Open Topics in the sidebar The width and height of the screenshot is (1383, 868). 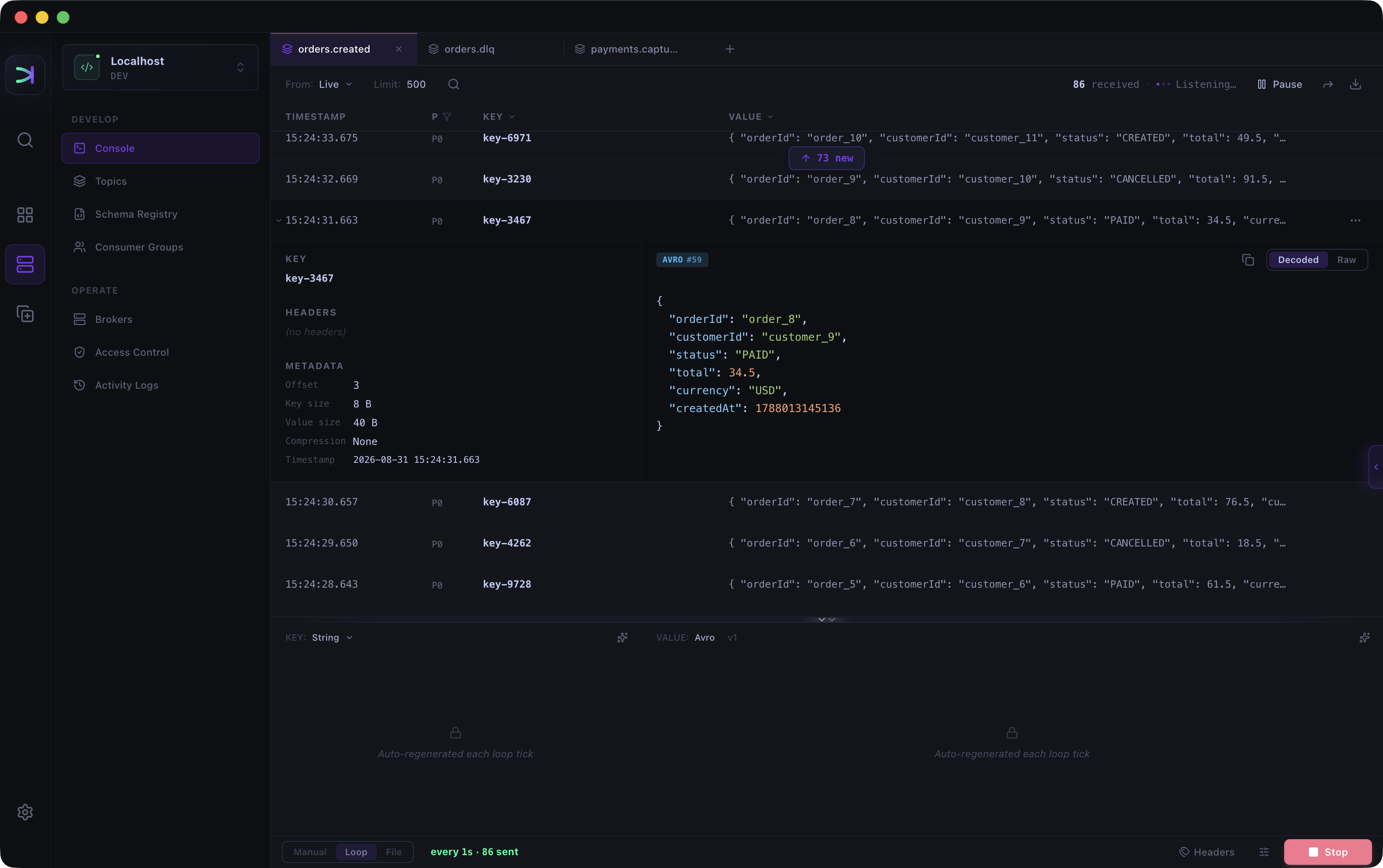(x=160, y=182)
